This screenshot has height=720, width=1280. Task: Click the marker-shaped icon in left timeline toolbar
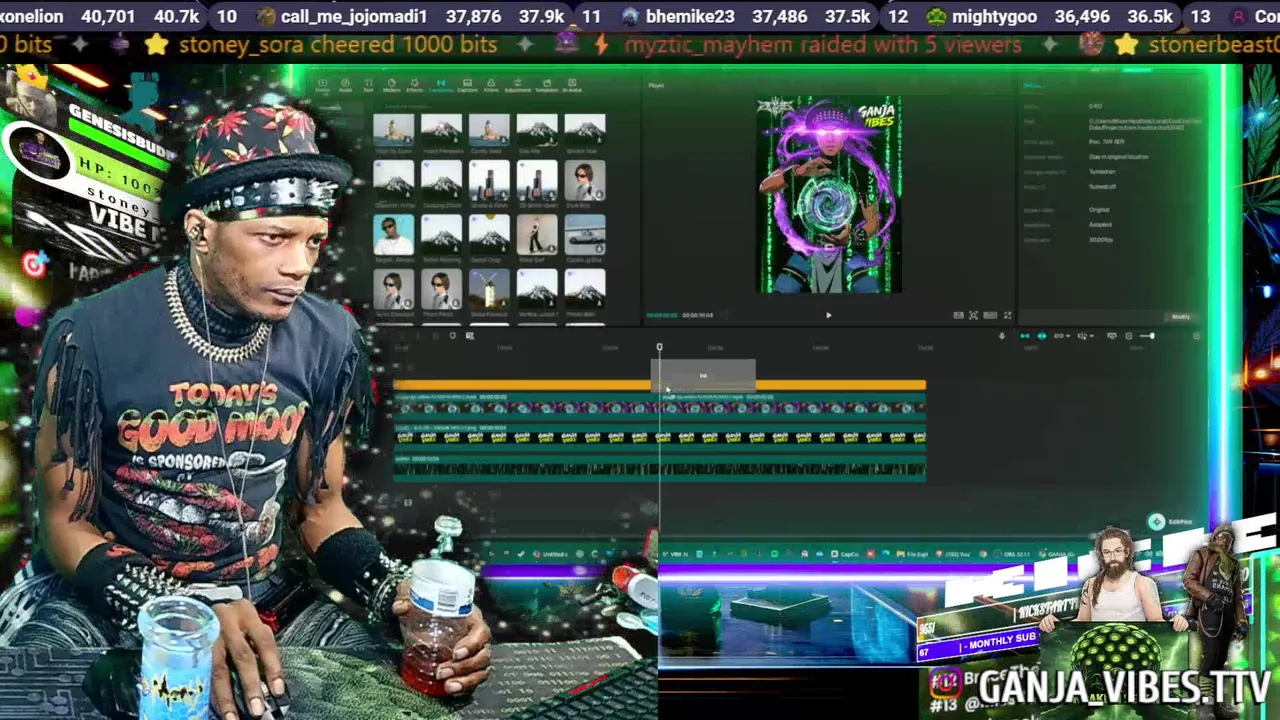[x=452, y=335]
